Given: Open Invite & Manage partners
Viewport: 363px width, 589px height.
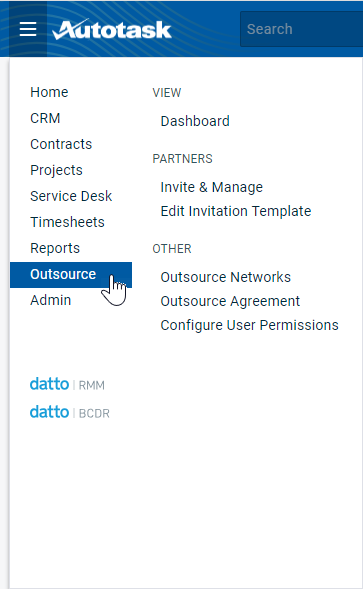Looking at the screenshot, I should (212, 187).
